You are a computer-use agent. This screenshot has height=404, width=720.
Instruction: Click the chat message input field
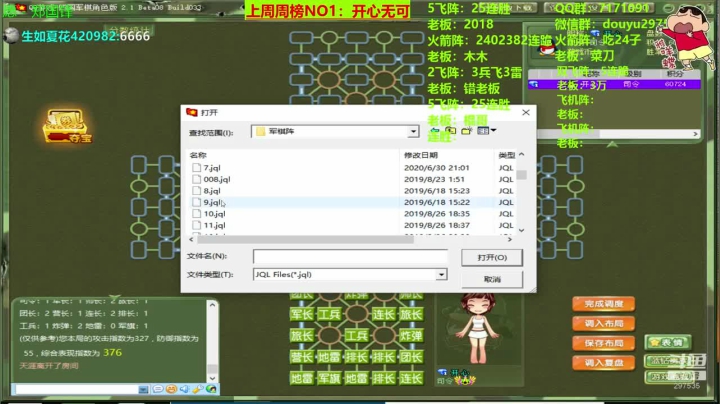[76, 389]
